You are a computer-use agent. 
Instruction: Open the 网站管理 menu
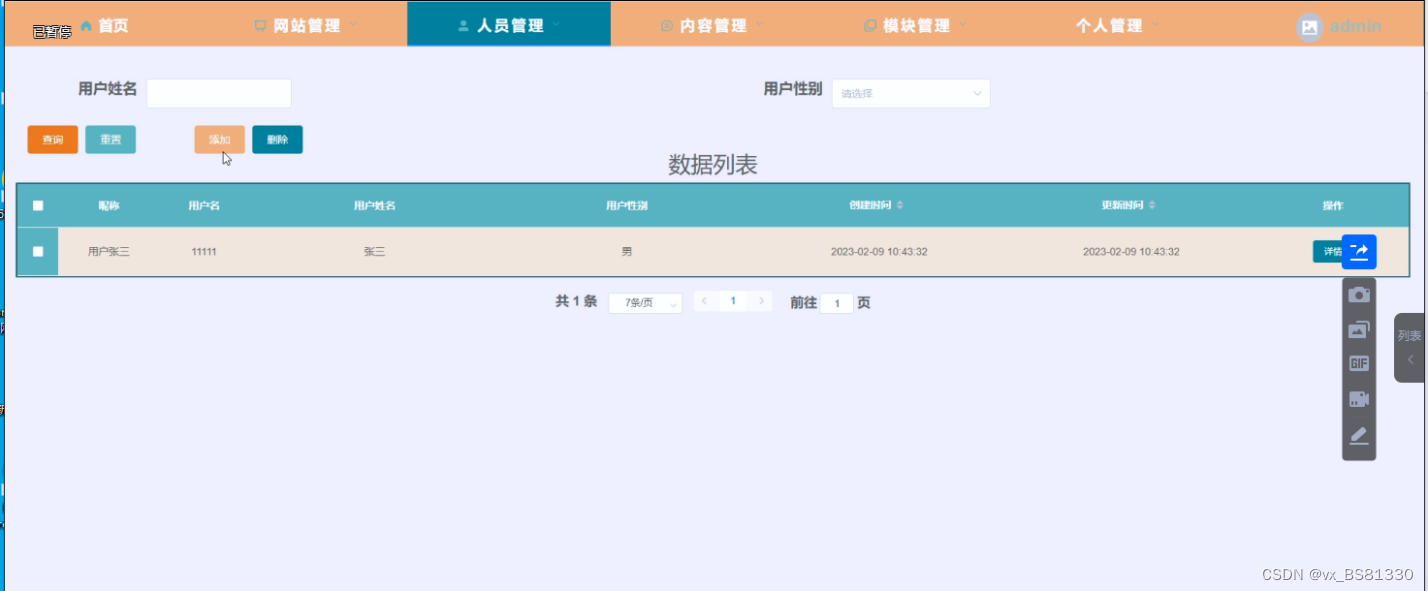click(305, 26)
